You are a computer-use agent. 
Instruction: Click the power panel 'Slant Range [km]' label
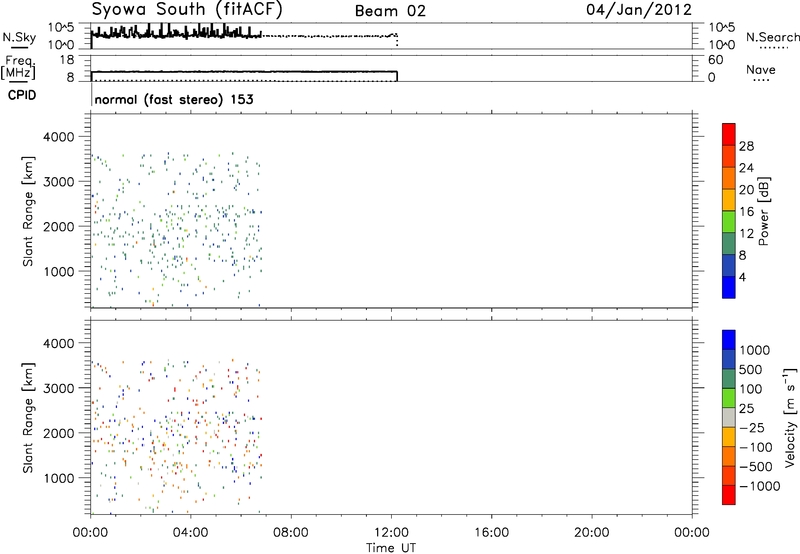click(28, 211)
